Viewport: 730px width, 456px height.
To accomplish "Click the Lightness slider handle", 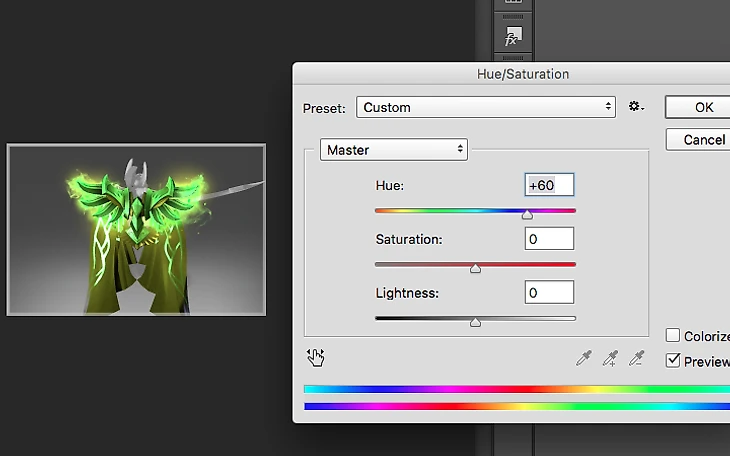I will coord(475,321).
